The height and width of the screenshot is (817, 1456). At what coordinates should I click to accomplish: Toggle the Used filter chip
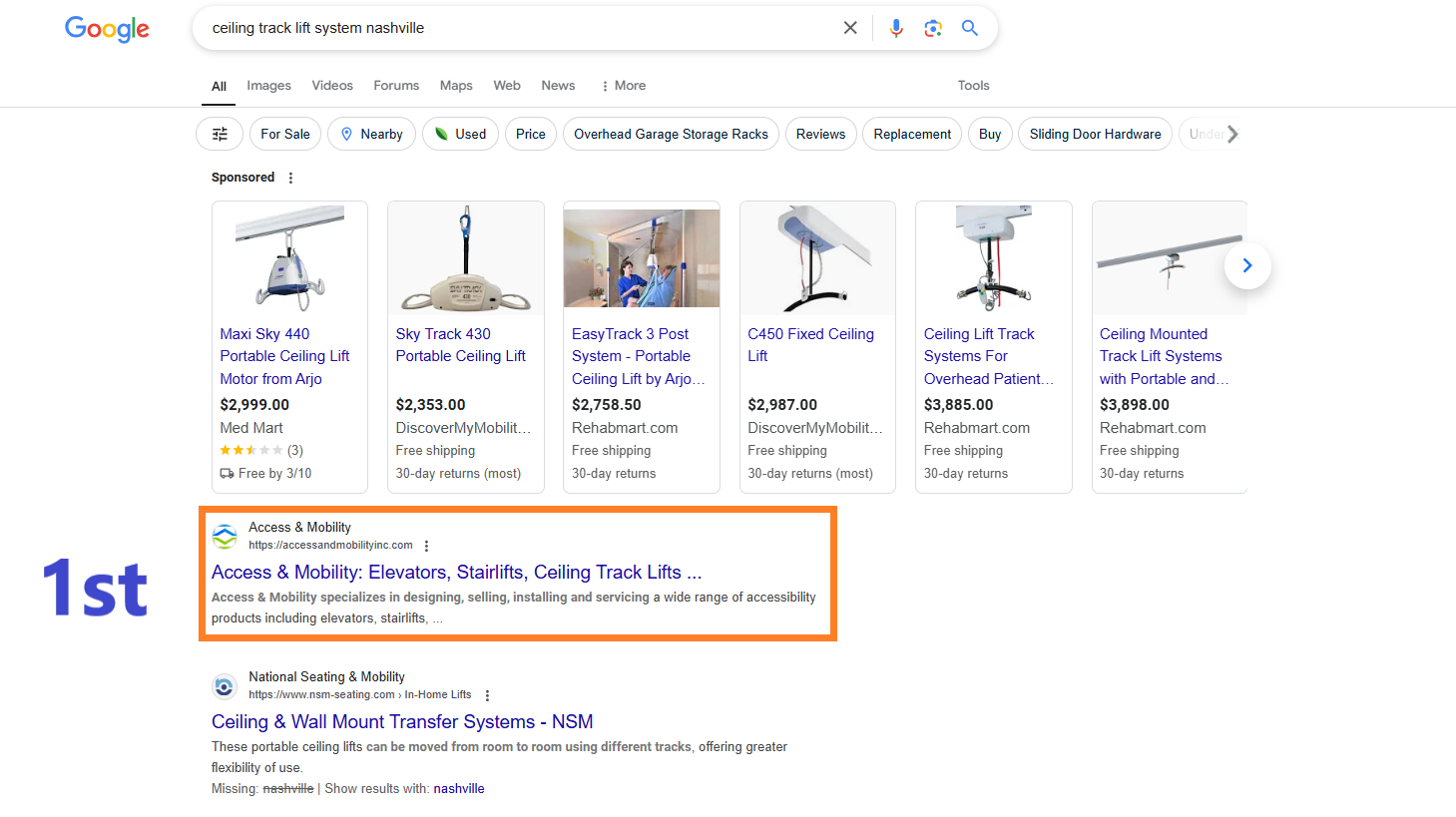(460, 134)
